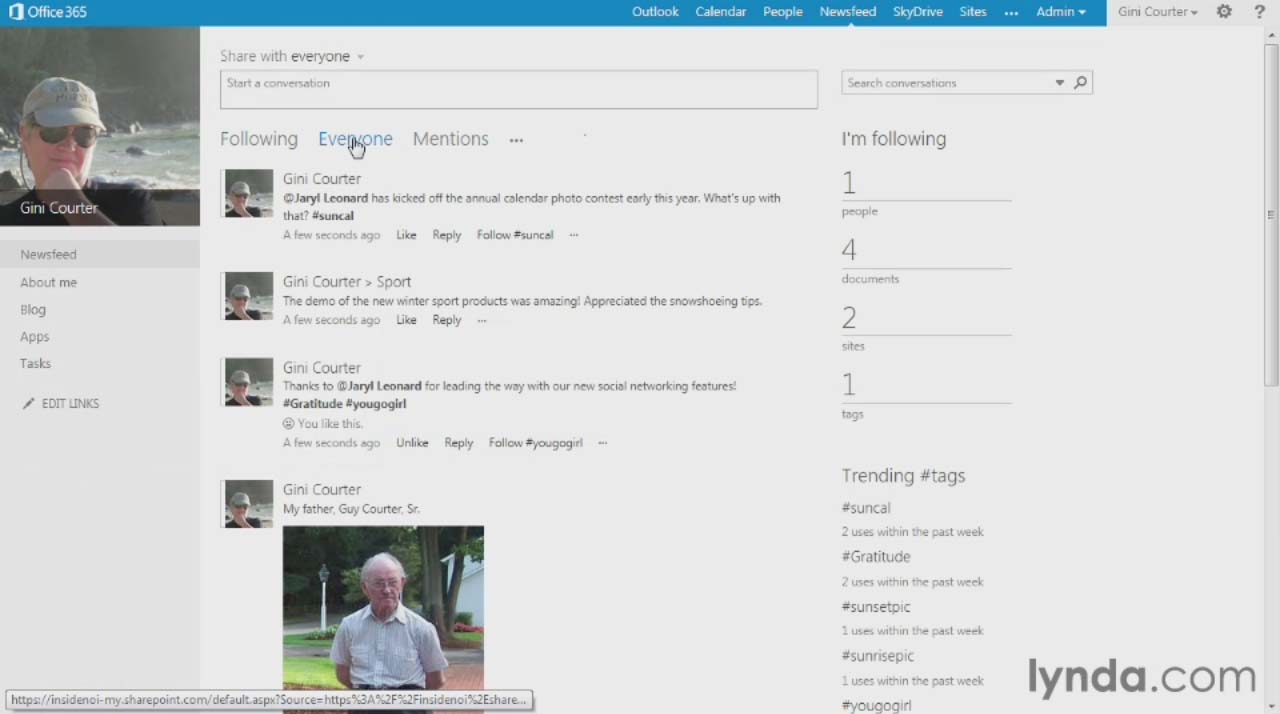Open trending tag #suncal

coord(866,508)
